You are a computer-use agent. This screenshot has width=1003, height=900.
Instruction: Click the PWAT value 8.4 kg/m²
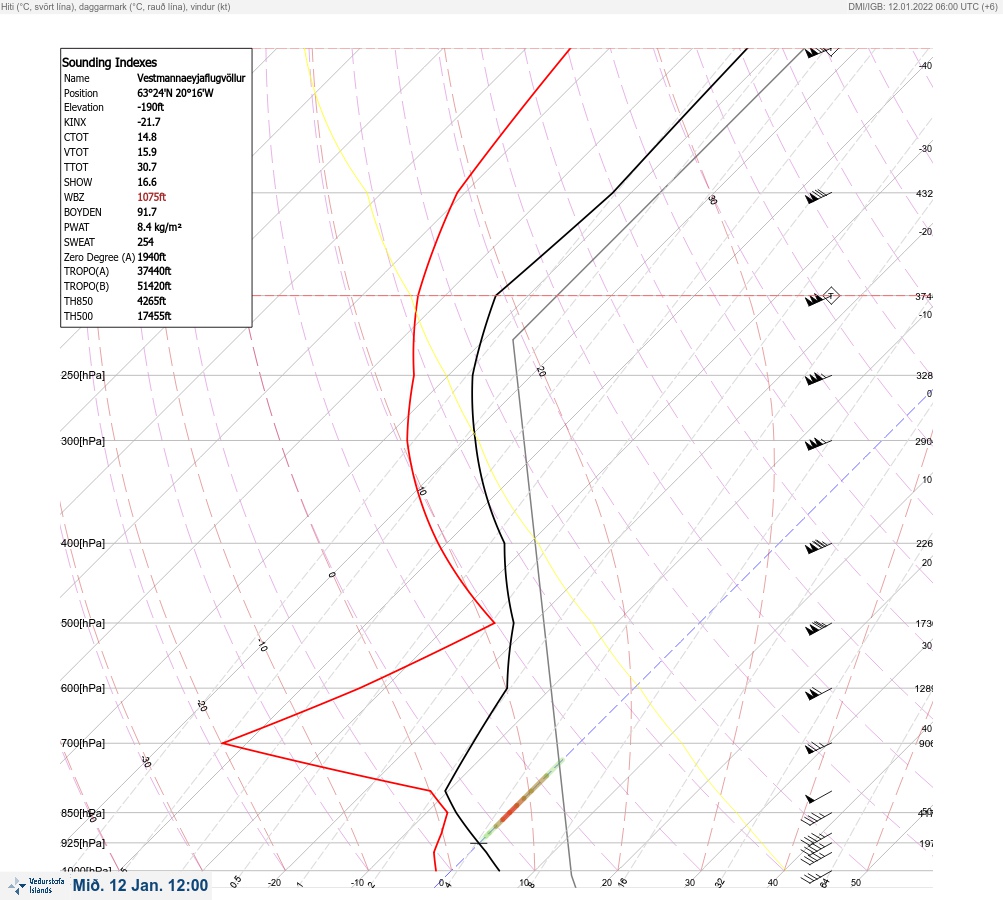tap(159, 227)
